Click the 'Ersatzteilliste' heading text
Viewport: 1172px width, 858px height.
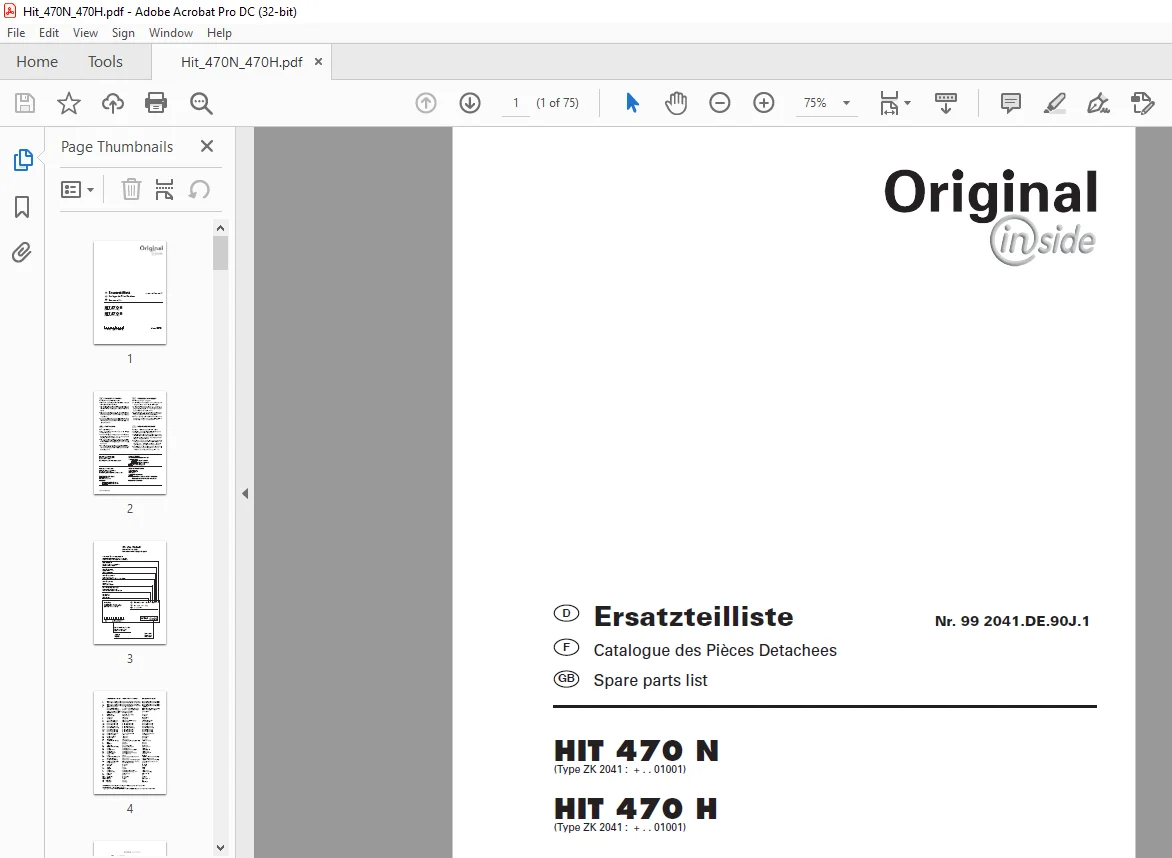coord(693,617)
